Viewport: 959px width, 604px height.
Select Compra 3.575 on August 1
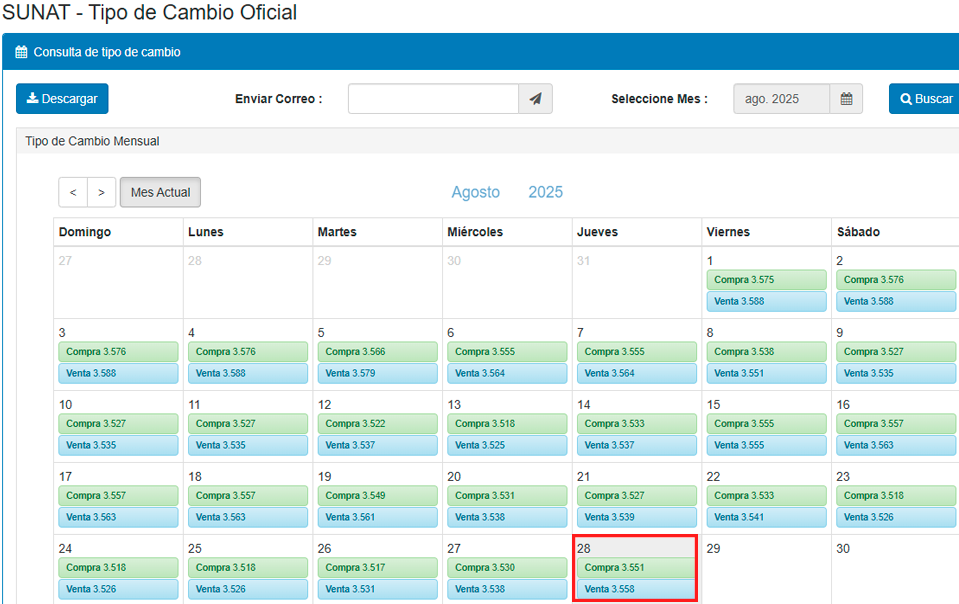pyautogui.click(x=766, y=279)
